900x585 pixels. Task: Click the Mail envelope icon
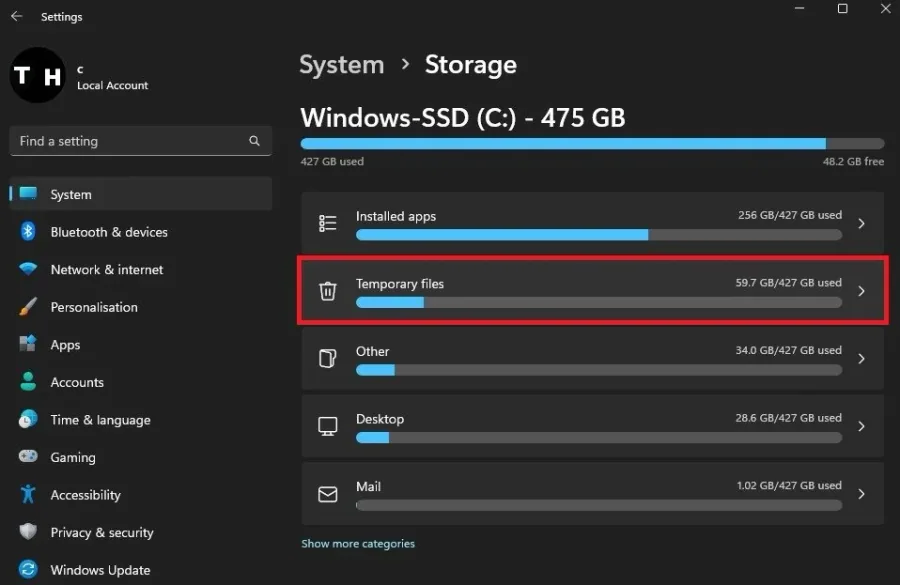tap(328, 494)
